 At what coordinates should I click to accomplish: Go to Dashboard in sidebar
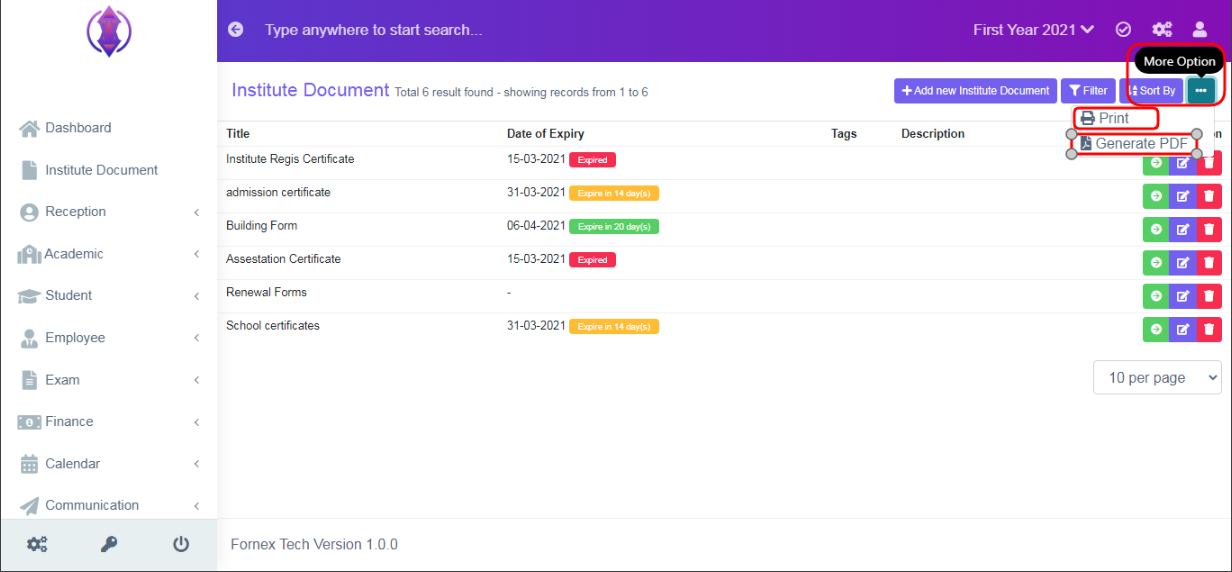(108, 128)
